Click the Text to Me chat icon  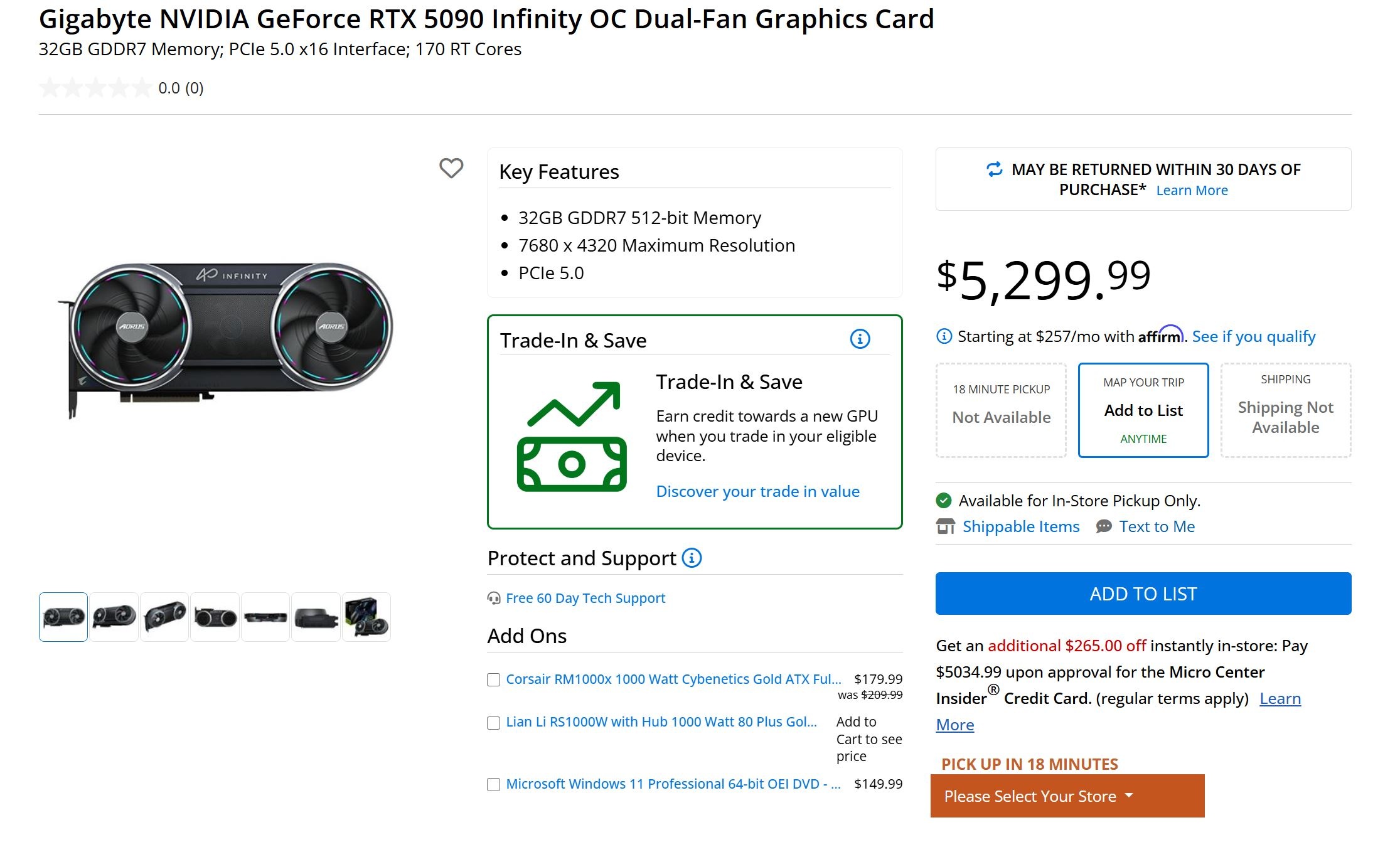(1104, 526)
